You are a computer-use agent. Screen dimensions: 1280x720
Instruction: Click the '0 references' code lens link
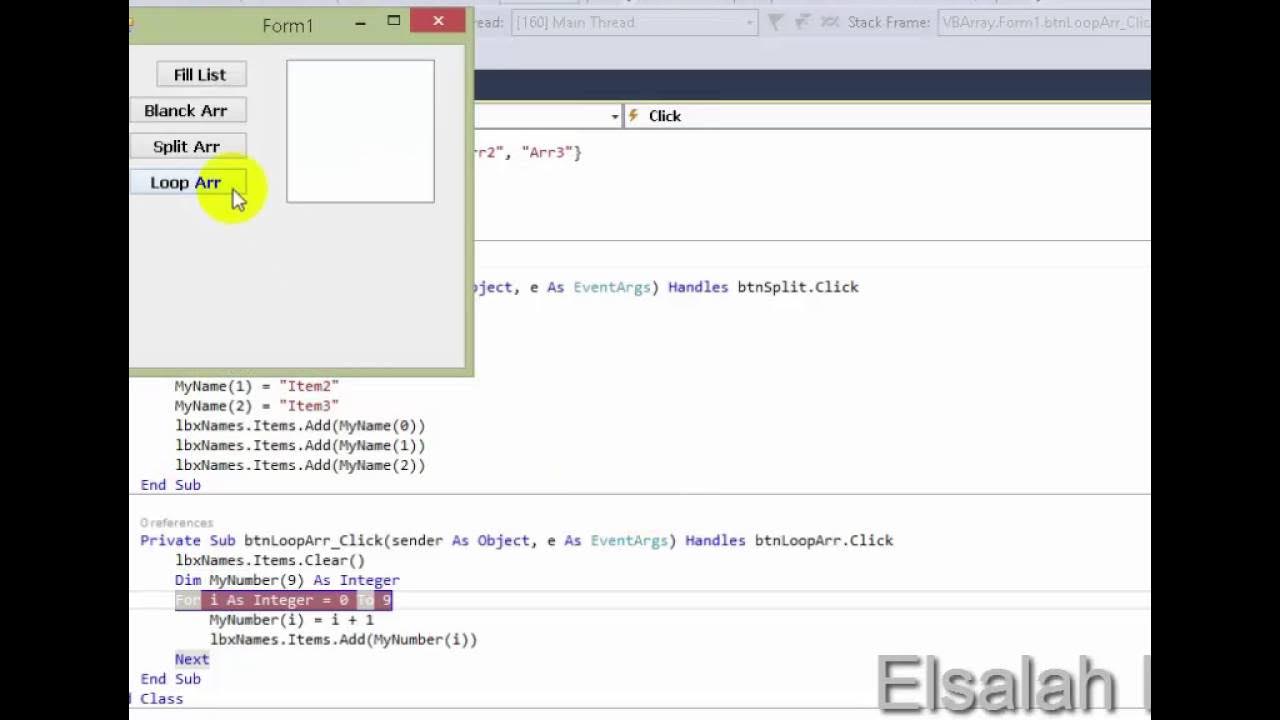177,523
